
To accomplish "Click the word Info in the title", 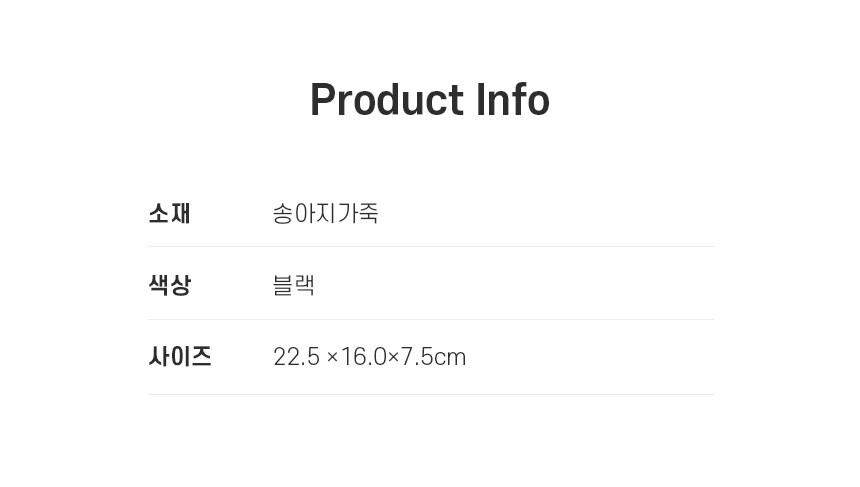I will 512,100.
